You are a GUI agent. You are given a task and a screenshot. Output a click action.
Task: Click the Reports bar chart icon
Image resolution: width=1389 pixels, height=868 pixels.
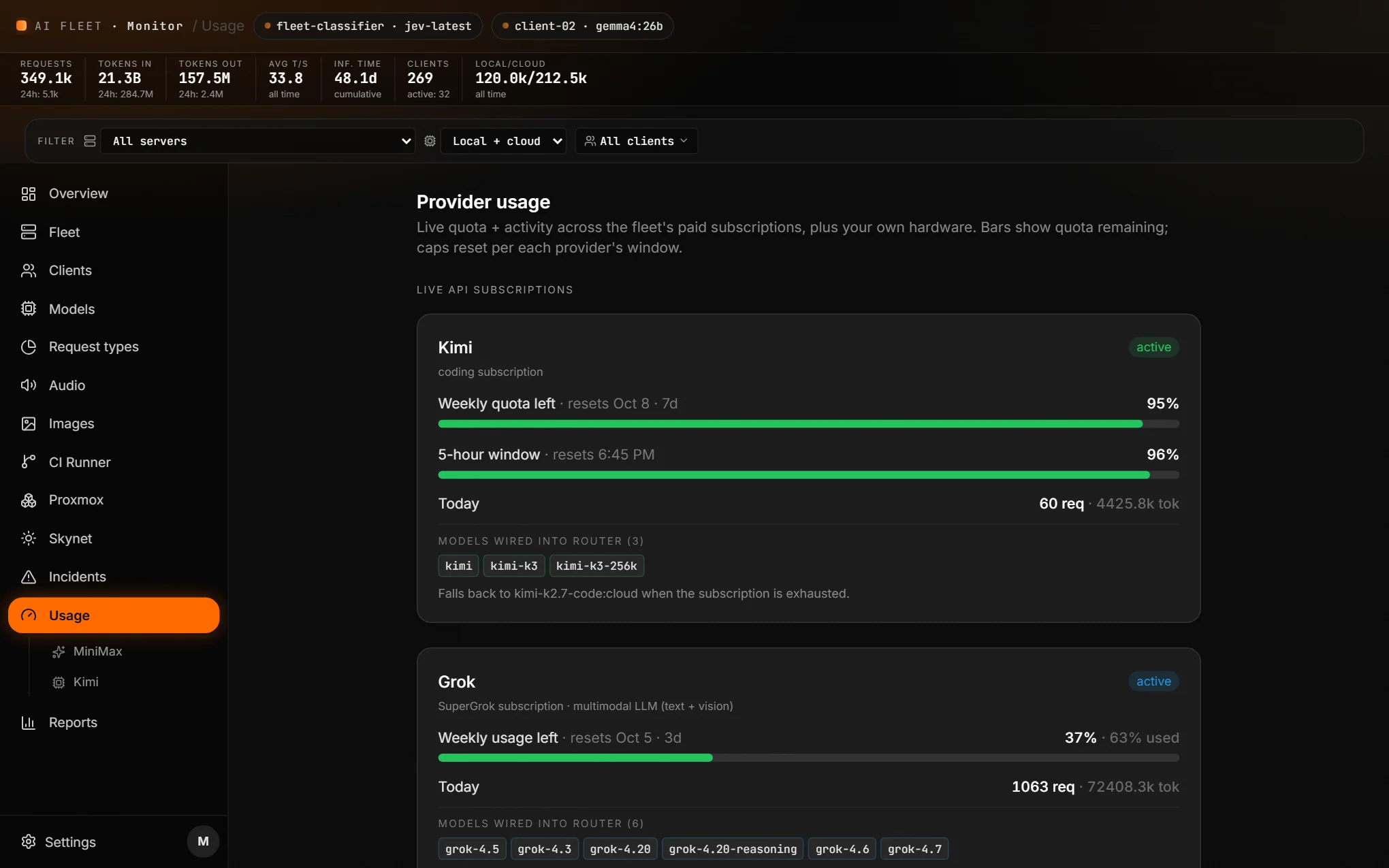click(28, 723)
